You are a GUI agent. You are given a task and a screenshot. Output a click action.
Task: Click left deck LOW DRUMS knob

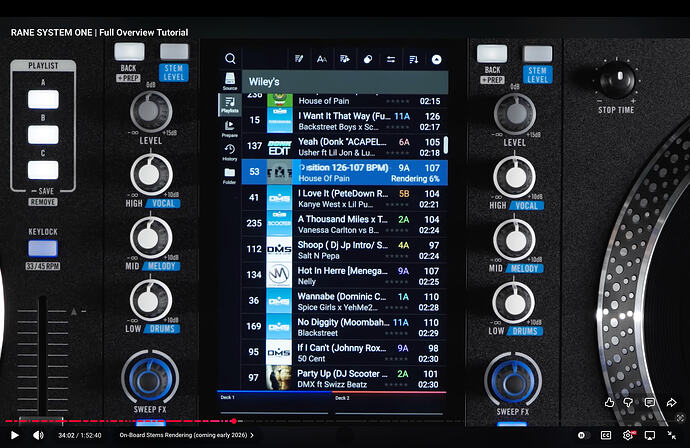click(x=150, y=301)
